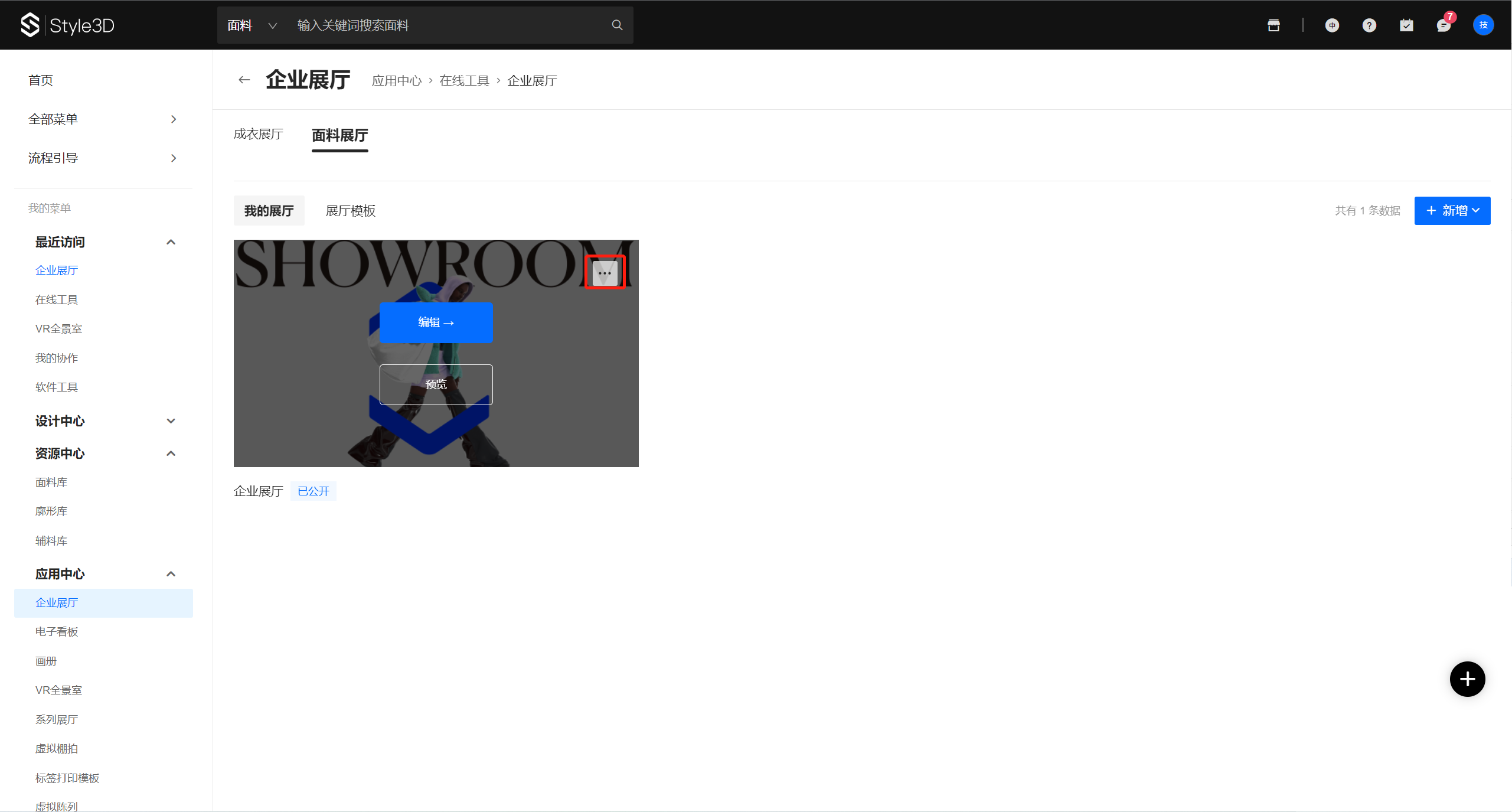
Task: Click 应用中心 in the breadcrumb
Action: point(396,81)
